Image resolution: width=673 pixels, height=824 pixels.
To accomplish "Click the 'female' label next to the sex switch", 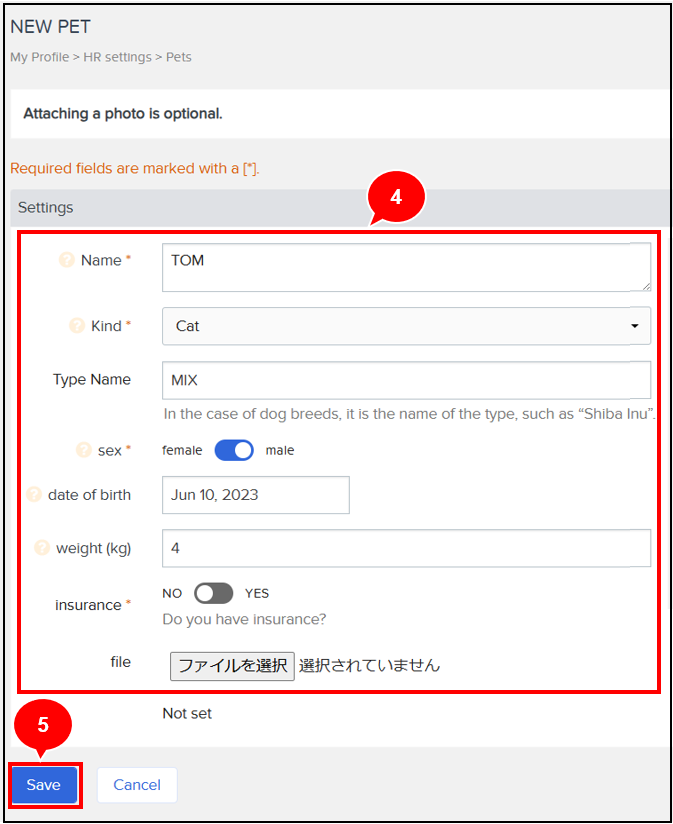I will coord(182,450).
